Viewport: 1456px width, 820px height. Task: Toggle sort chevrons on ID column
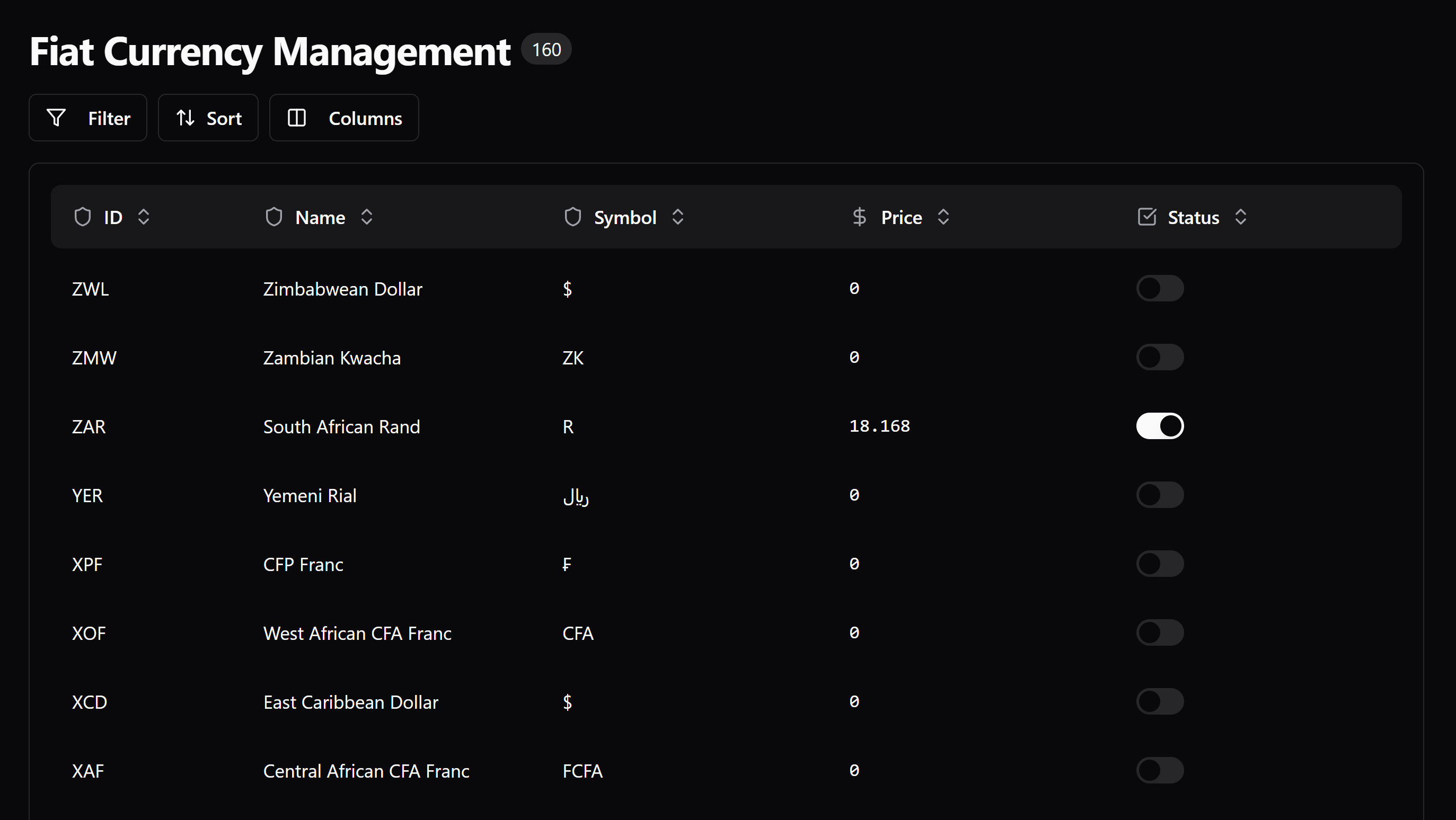tap(144, 217)
